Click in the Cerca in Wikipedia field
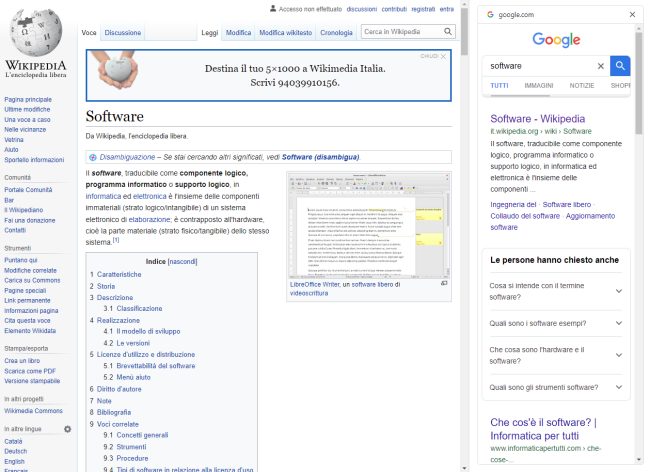Viewport: 650px width, 472px height. (402, 31)
